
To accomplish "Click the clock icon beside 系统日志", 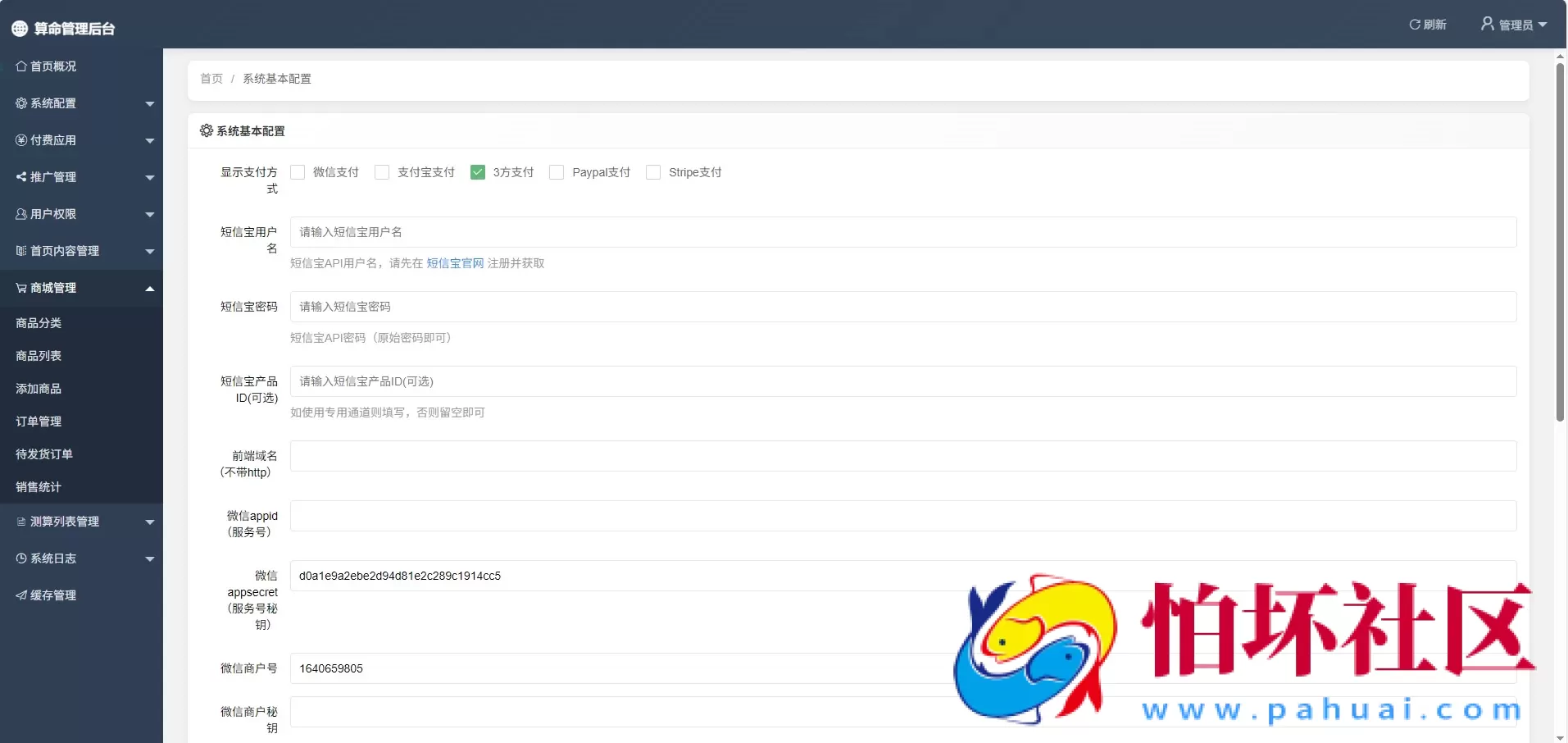I will [21, 558].
